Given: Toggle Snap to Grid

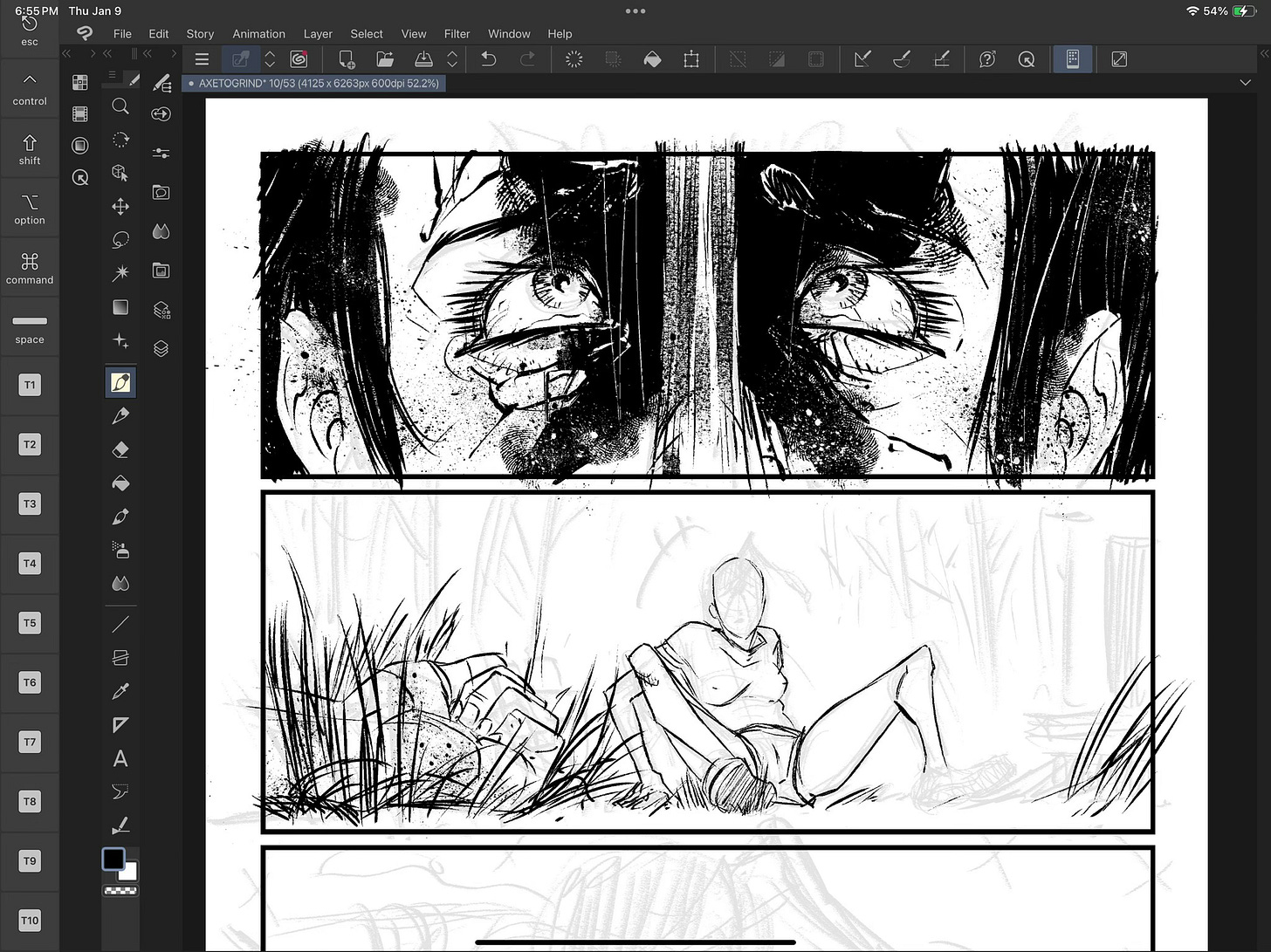Looking at the screenshot, I should [x=941, y=59].
